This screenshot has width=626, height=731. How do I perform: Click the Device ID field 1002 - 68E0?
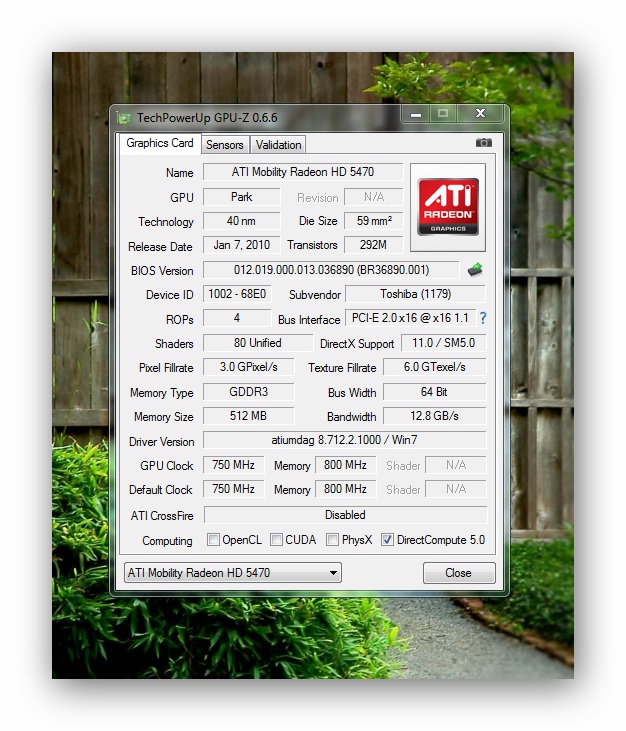pos(237,294)
